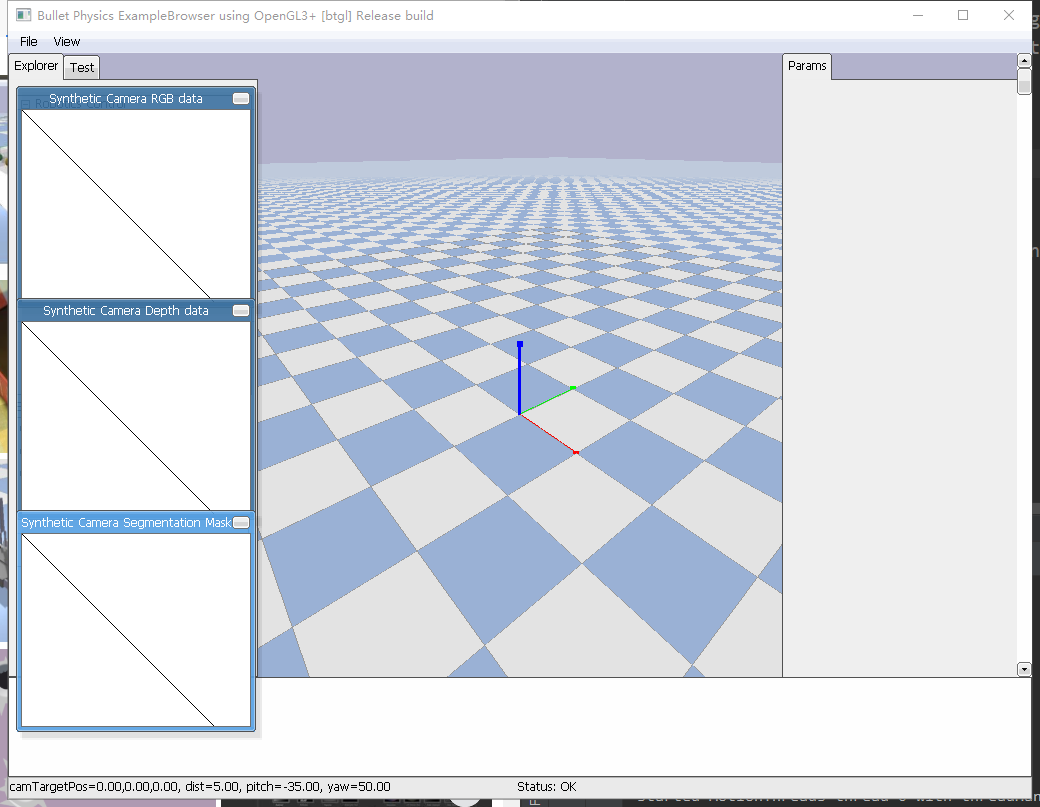The height and width of the screenshot is (807, 1040).
Task: Click the RGB data preview image
Action: (136, 204)
